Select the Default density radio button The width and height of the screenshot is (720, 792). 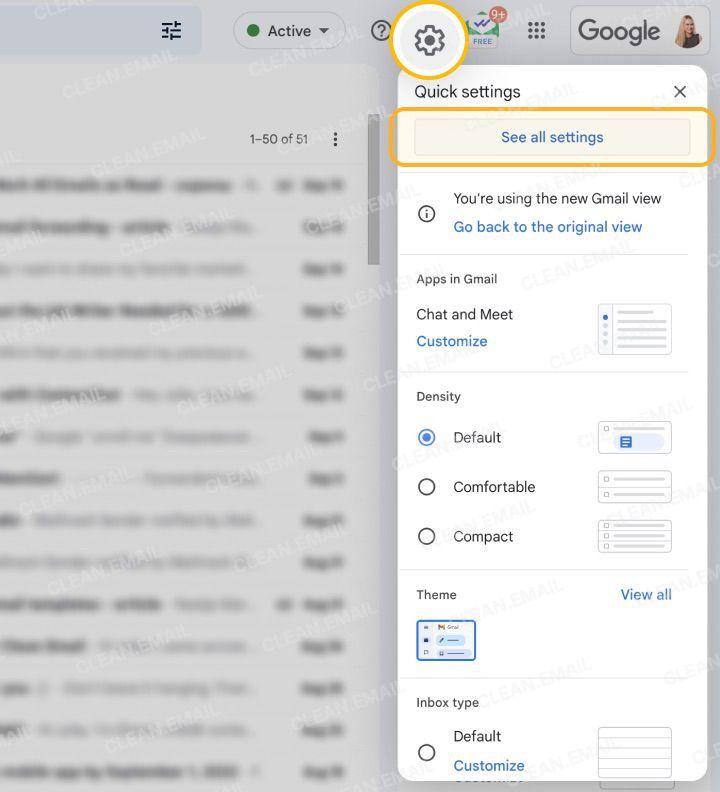coord(427,437)
